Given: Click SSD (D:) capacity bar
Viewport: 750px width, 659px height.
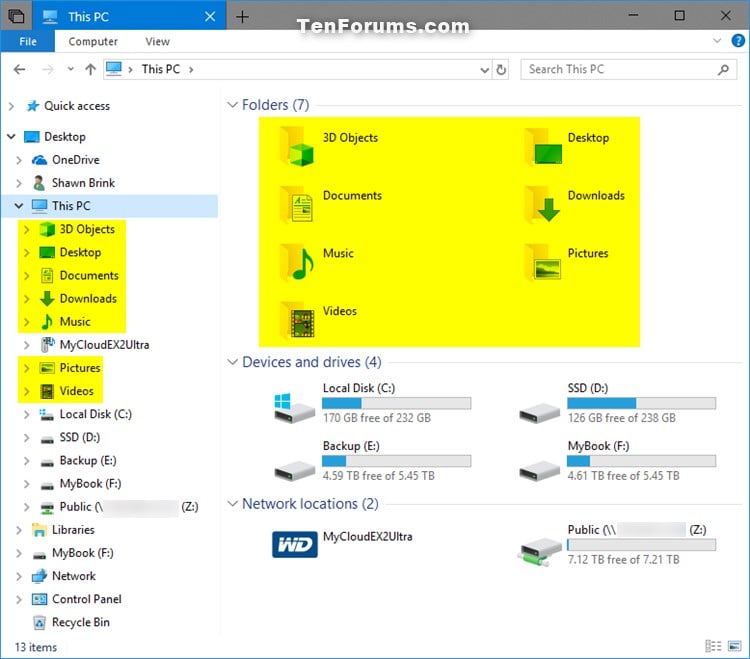Looking at the screenshot, I should click(x=641, y=403).
